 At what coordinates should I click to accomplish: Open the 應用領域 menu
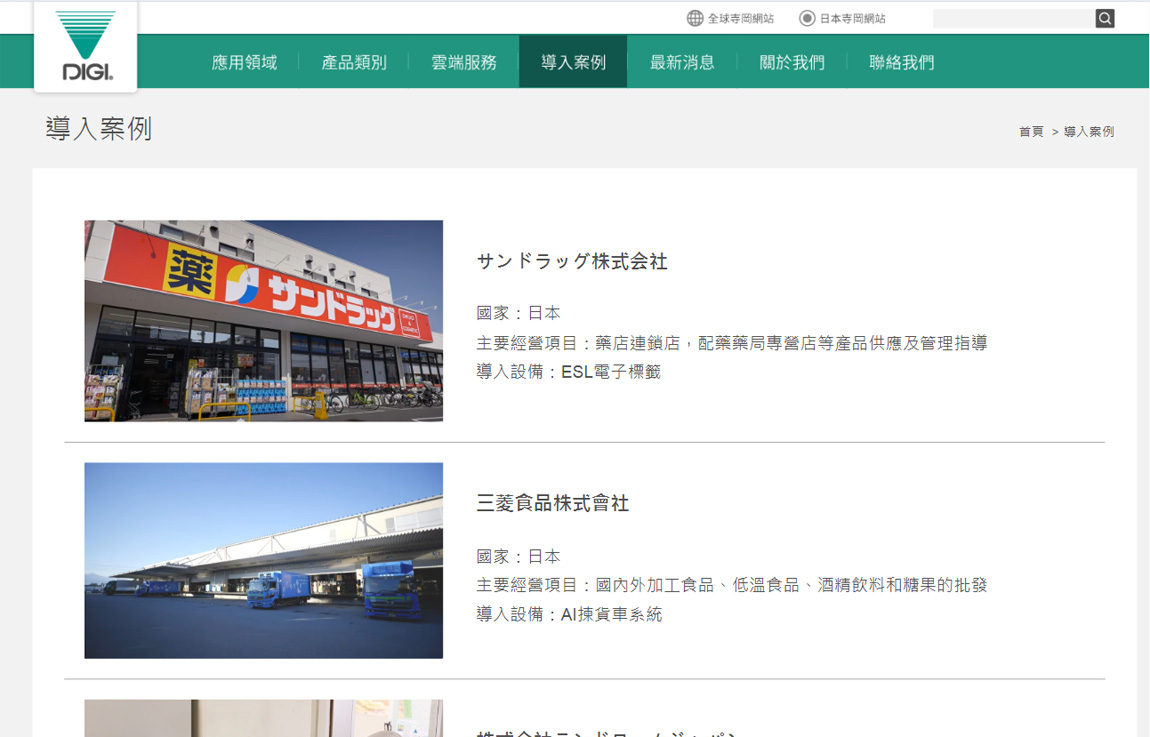coord(244,62)
